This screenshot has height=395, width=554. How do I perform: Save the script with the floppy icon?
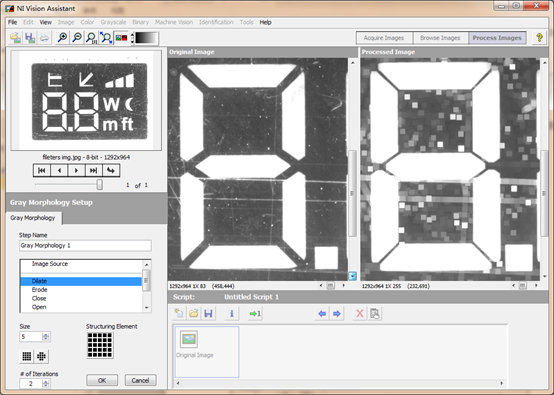click(208, 313)
